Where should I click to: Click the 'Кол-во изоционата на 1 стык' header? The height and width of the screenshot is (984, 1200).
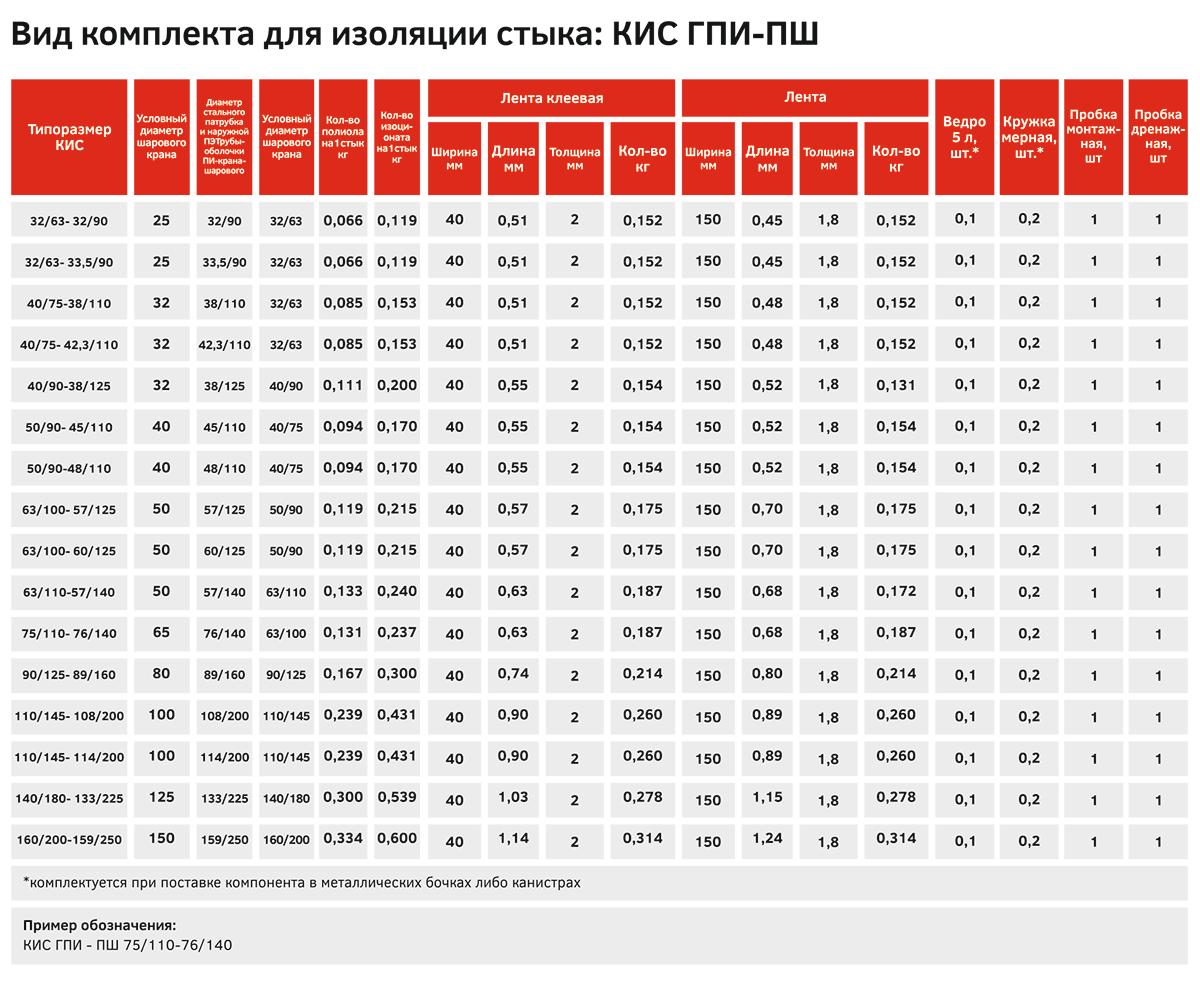click(397, 137)
